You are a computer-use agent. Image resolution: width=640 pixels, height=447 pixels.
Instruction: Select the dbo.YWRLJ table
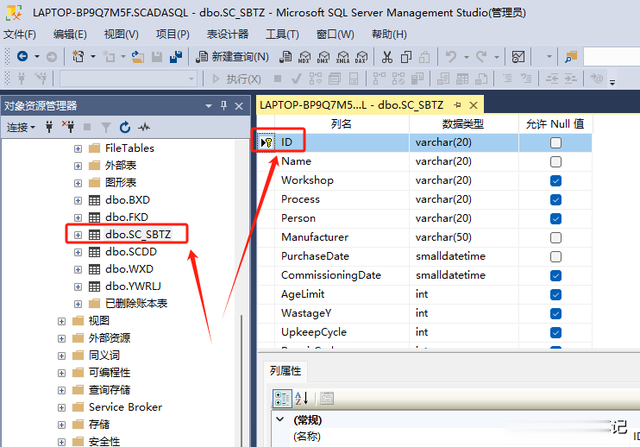point(133,286)
